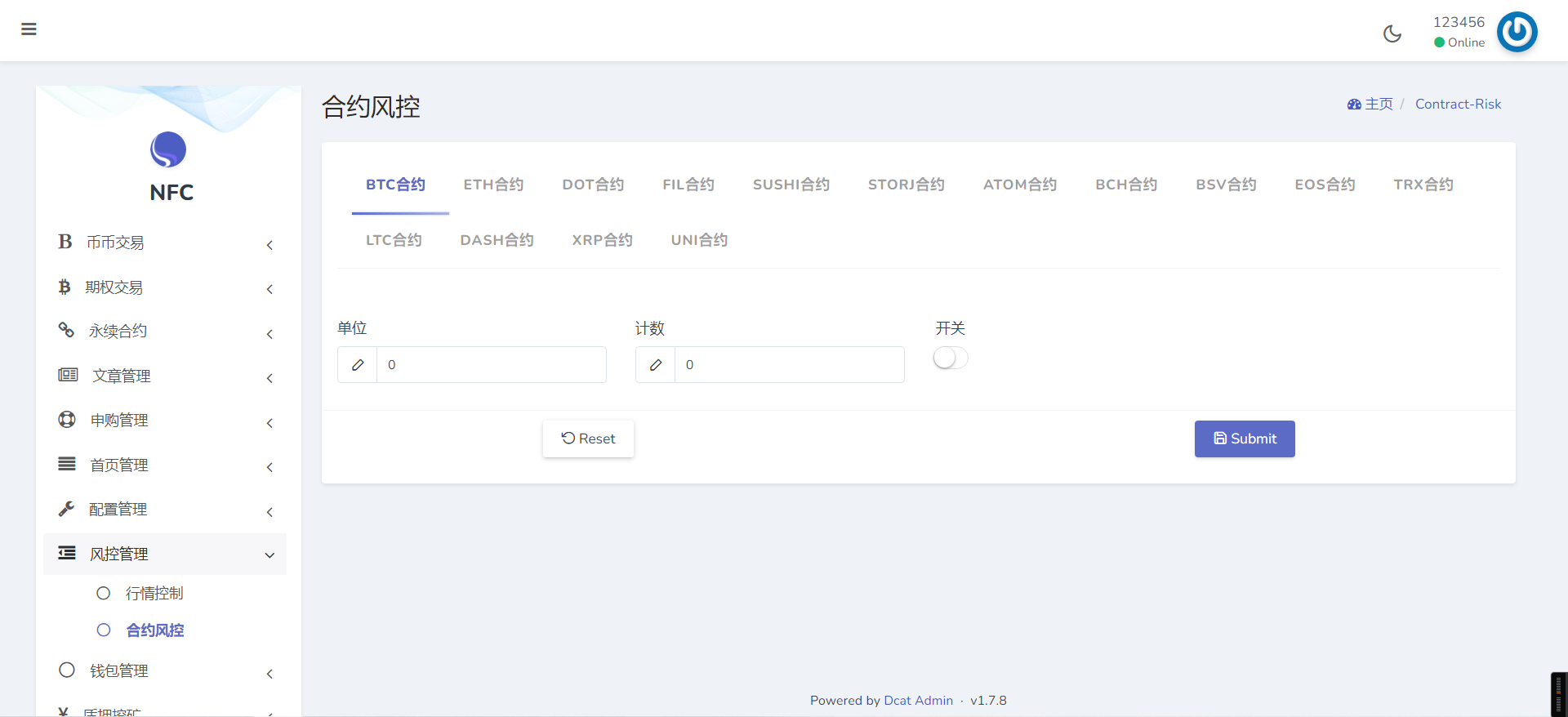Expand the 币币交易 menu chevron

[x=269, y=245]
